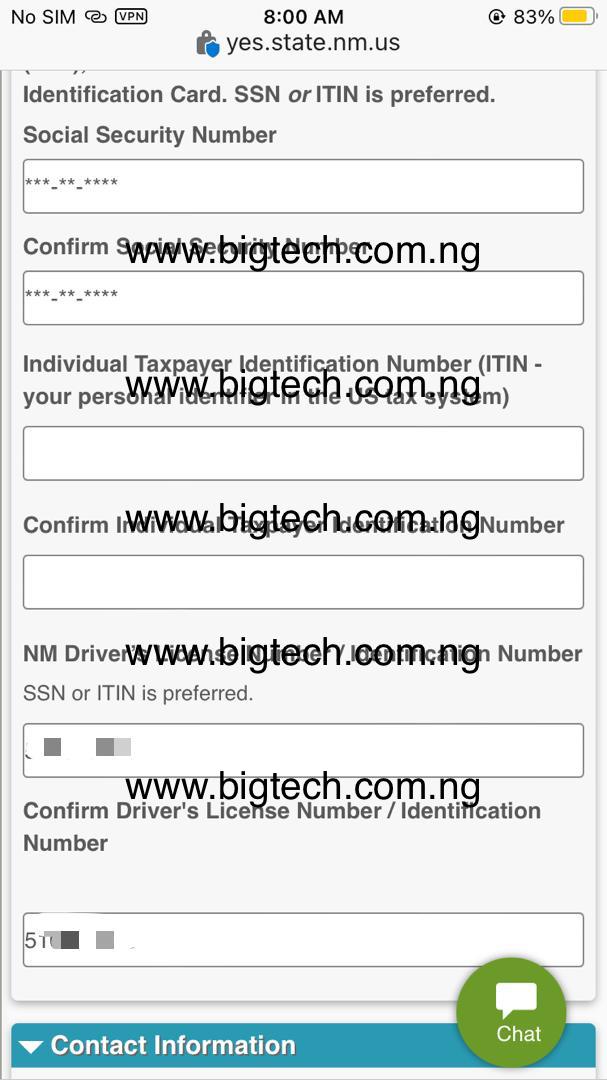Select the Individual Taxpayer Identification Number field
Viewport: 607px width, 1080px height.
(x=303, y=453)
